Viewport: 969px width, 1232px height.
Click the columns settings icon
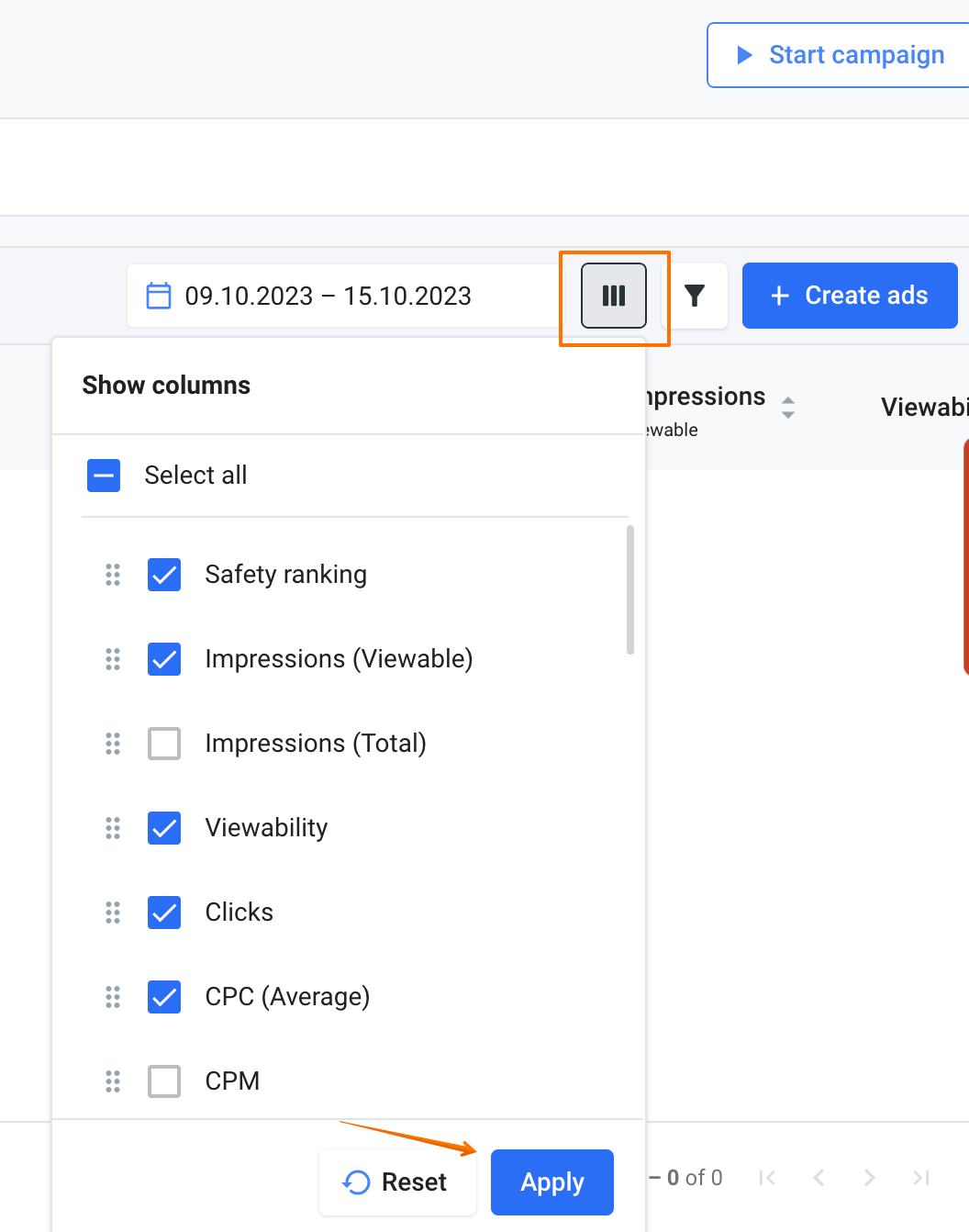coord(613,296)
